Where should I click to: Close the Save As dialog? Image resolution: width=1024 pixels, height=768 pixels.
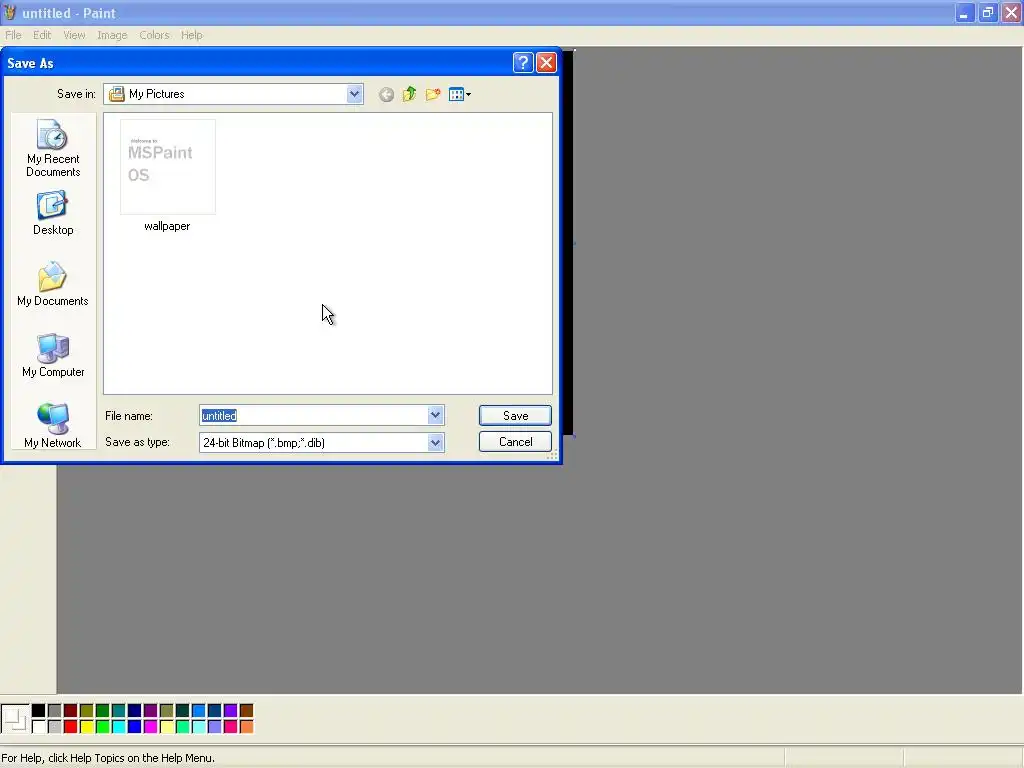(547, 63)
